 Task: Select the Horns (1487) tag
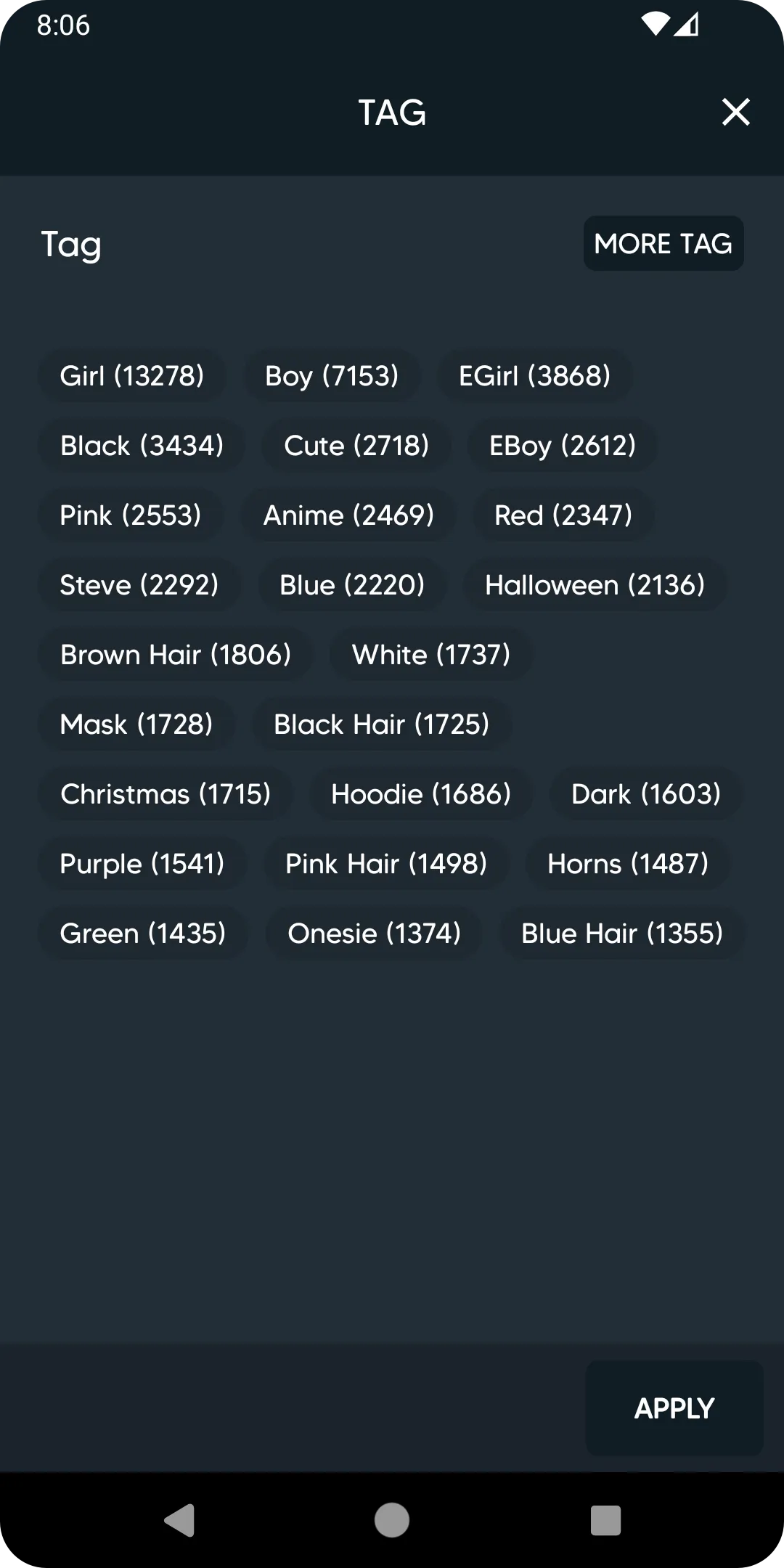coord(628,864)
